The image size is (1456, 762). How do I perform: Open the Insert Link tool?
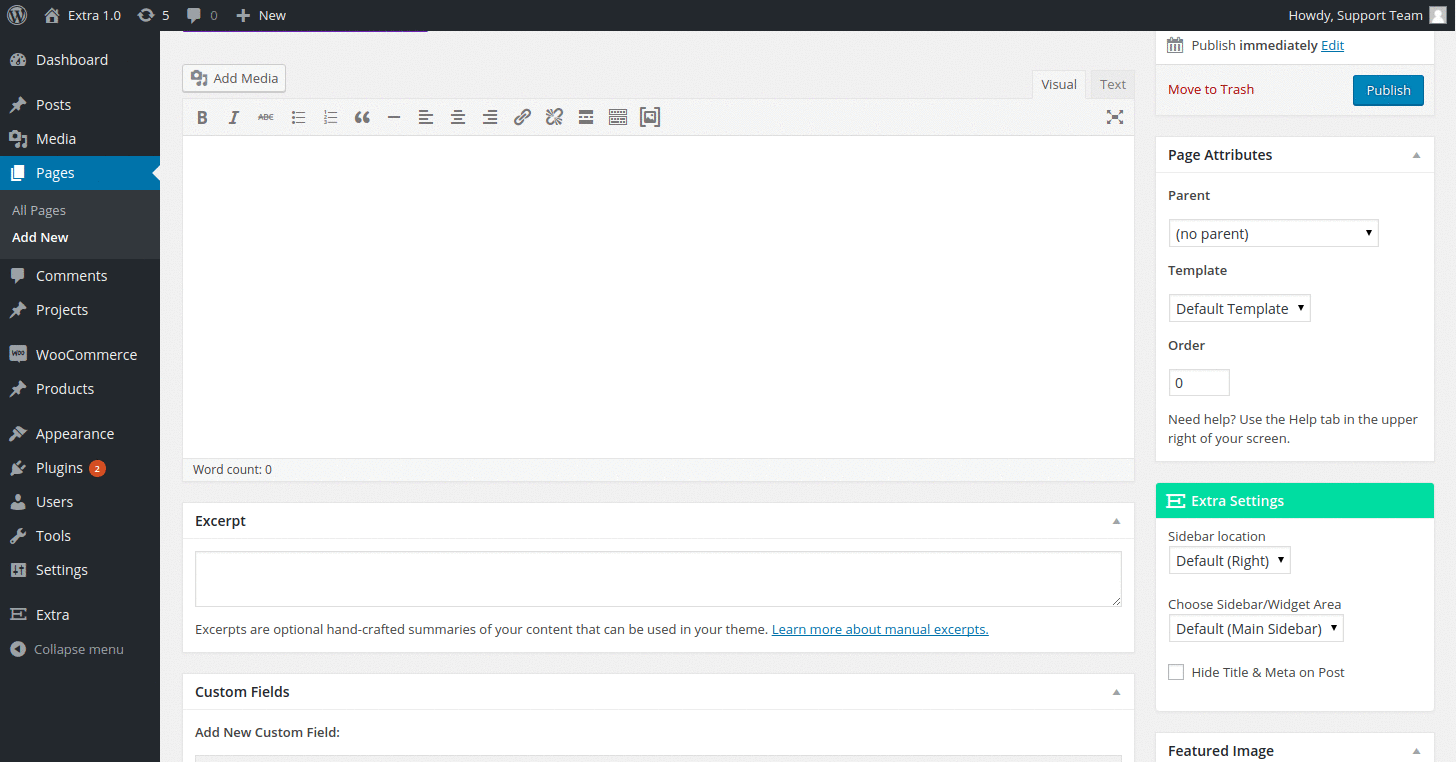tap(522, 117)
